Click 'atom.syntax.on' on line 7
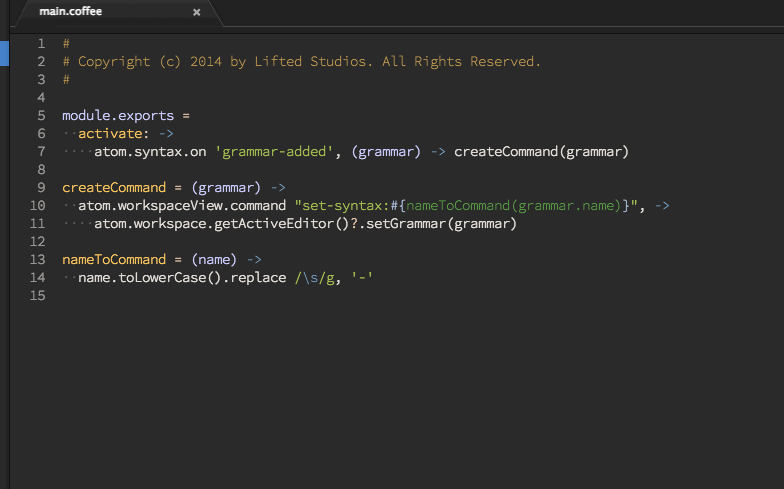 click(150, 152)
